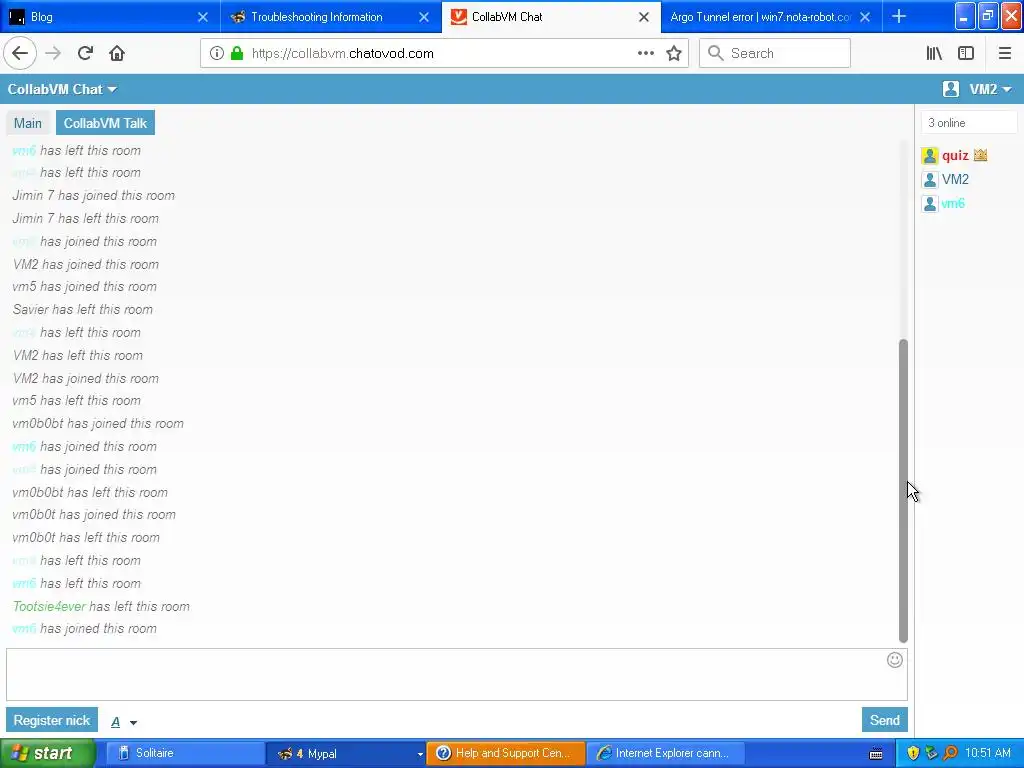Click Tootsie4ever name in chat log

tap(49, 607)
